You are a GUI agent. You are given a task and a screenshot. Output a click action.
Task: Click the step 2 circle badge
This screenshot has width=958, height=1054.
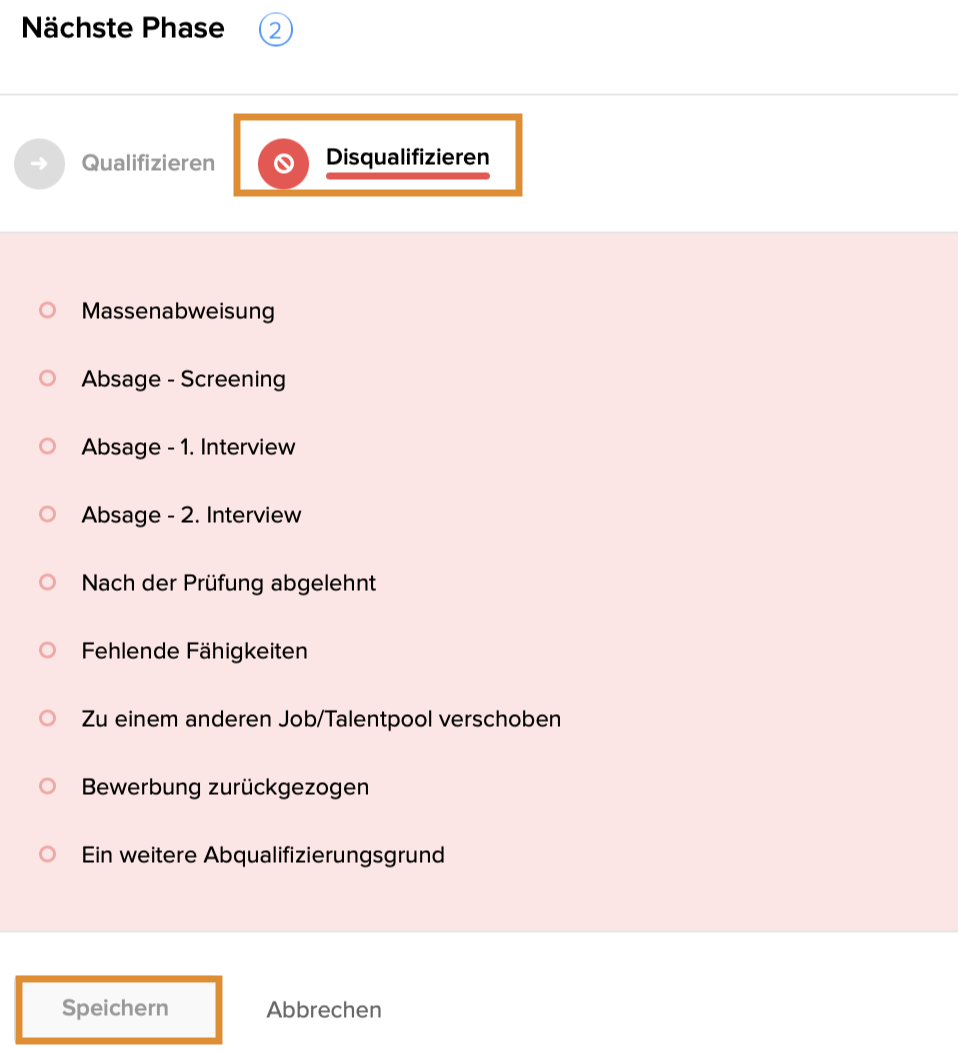point(276,30)
